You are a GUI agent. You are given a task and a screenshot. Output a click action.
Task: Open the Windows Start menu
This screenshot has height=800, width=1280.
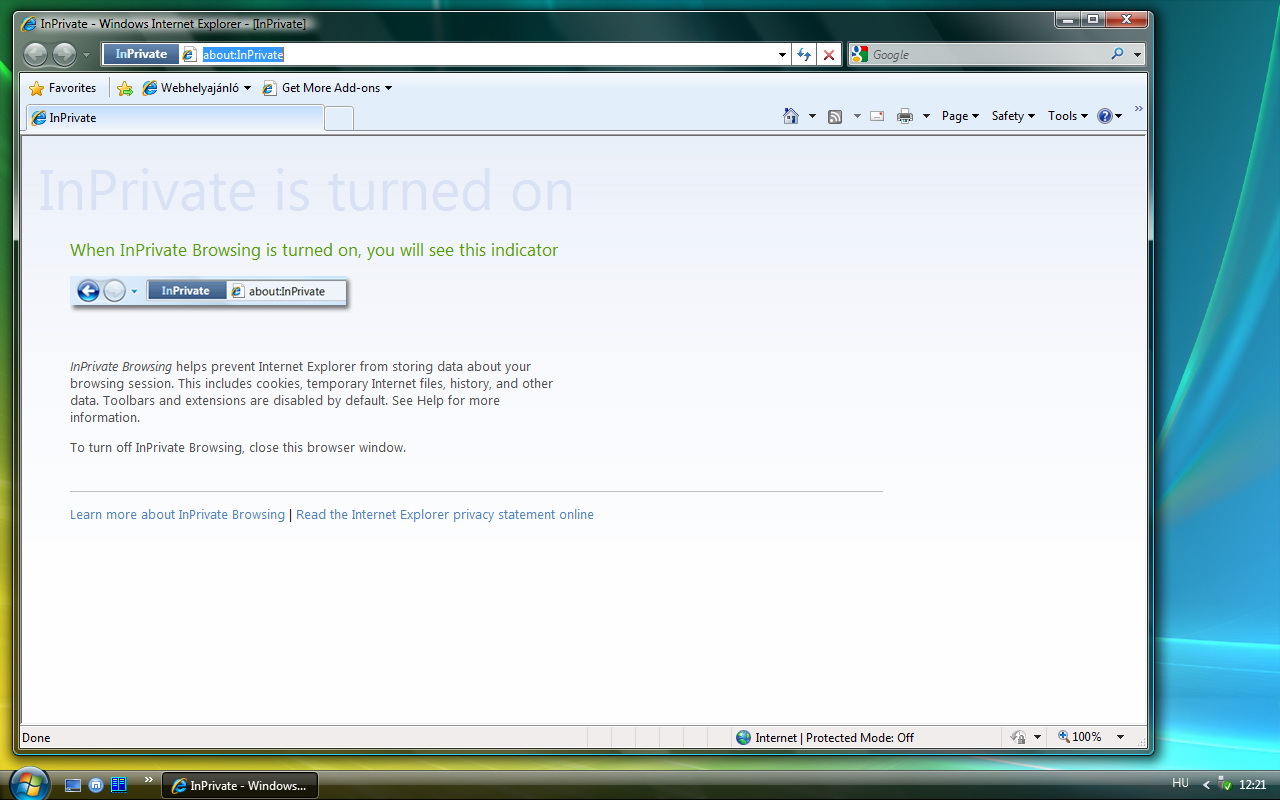27,784
